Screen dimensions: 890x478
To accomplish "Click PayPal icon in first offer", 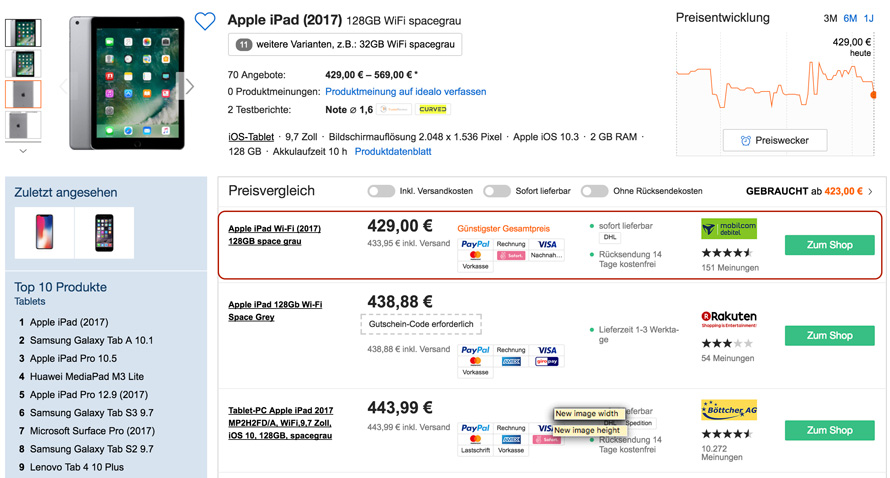I will click(x=475, y=244).
